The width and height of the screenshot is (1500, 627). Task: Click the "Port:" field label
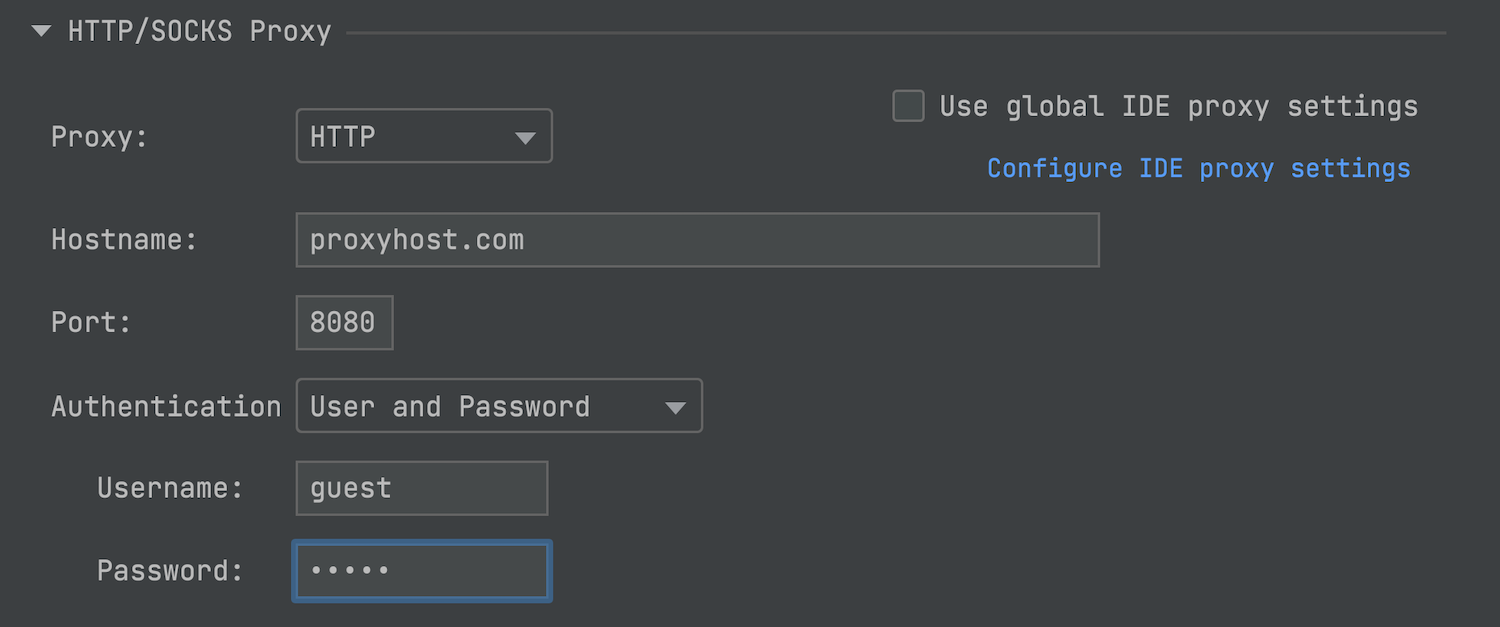coord(91,322)
